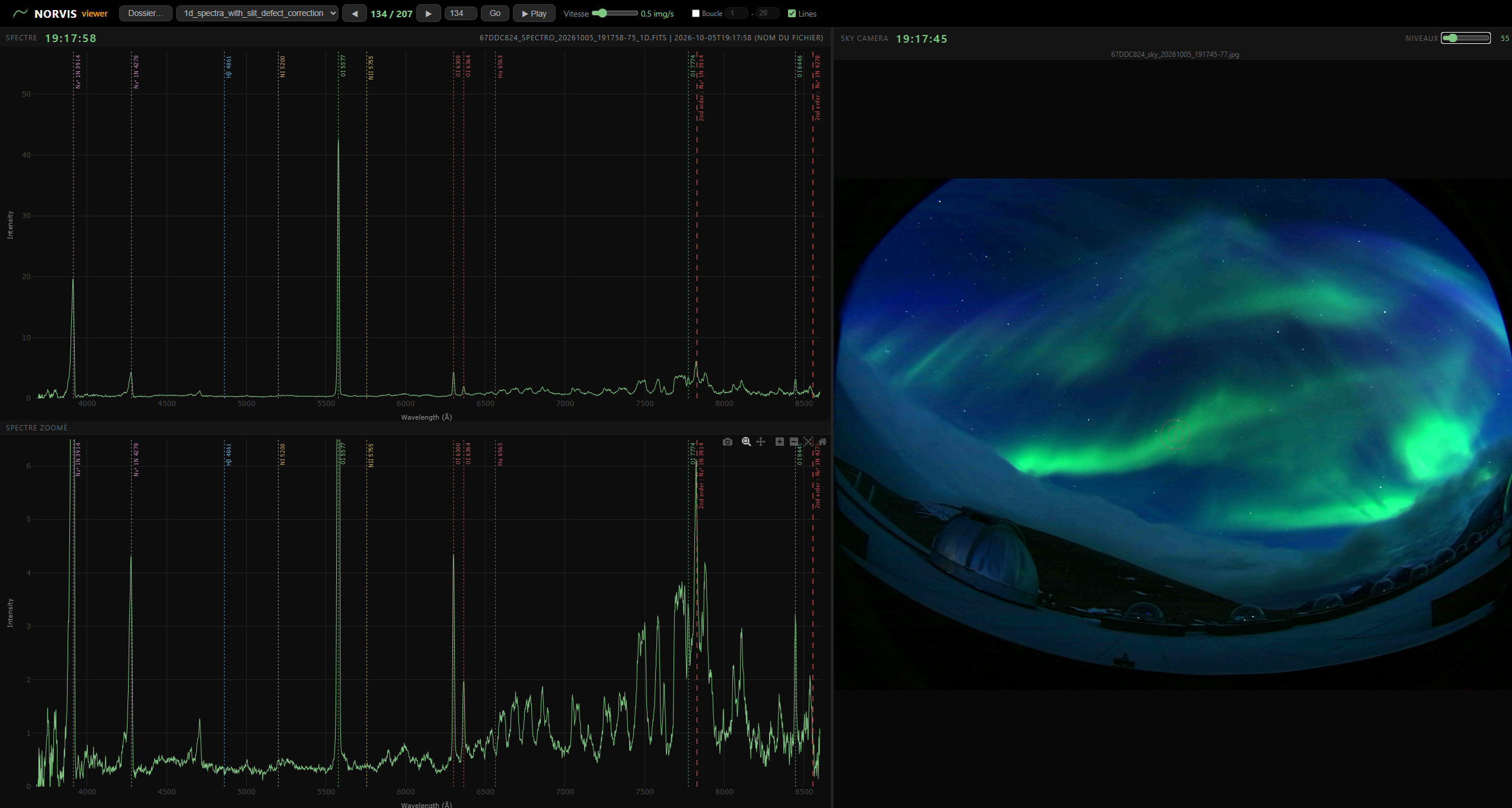Click the frame number input field

coord(461,13)
